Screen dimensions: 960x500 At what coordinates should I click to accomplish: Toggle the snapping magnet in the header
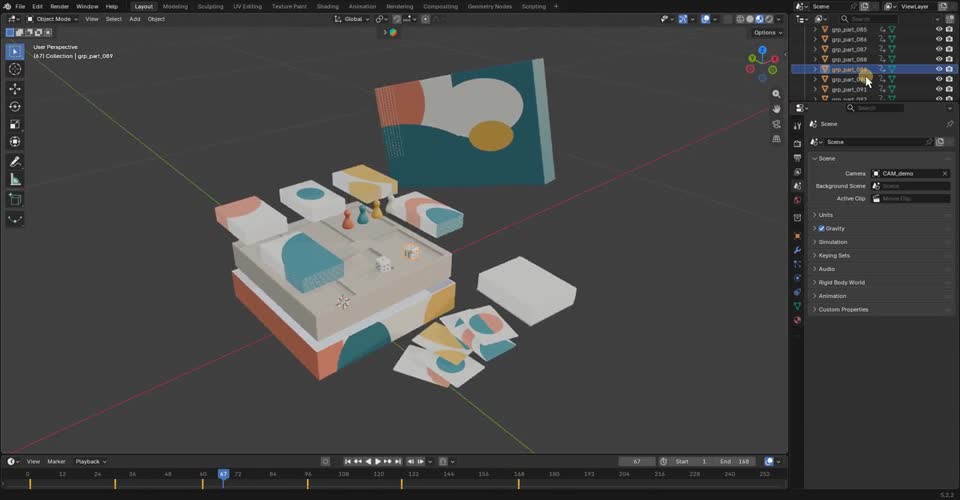coord(397,19)
